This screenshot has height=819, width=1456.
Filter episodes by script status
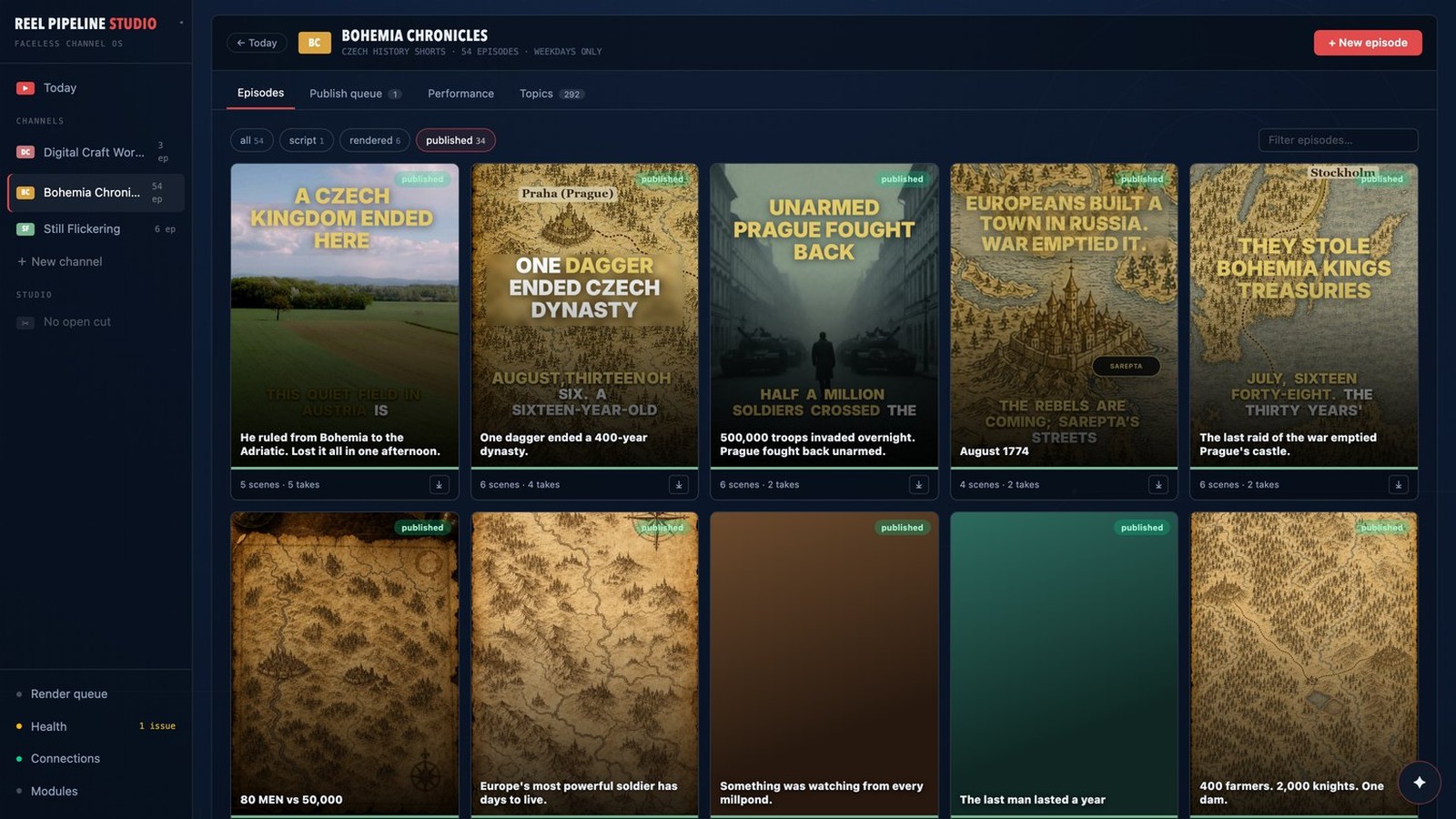pyautogui.click(x=307, y=140)
